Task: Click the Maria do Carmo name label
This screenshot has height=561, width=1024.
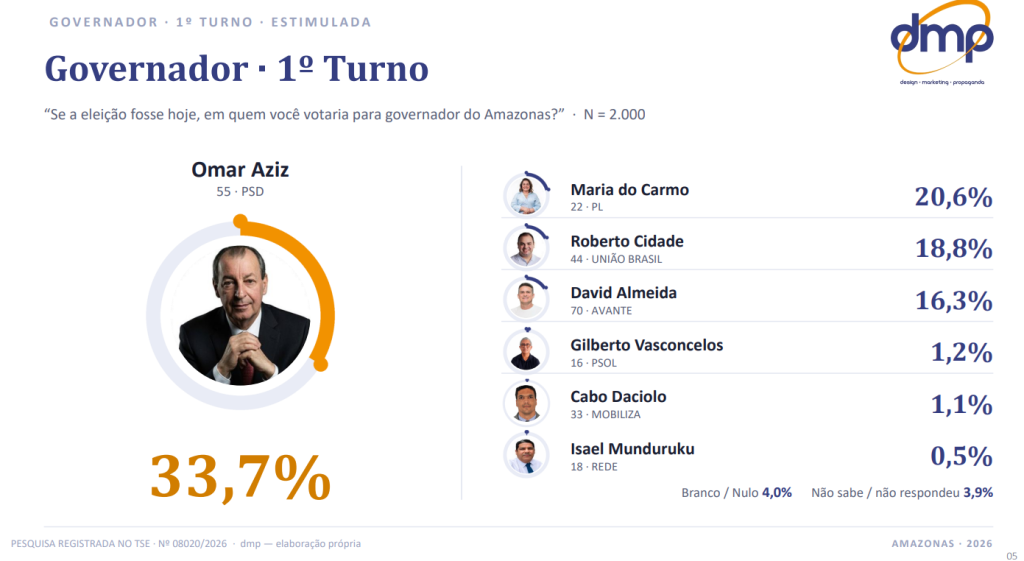Action: pyautogui.click(x=630, y=189)
